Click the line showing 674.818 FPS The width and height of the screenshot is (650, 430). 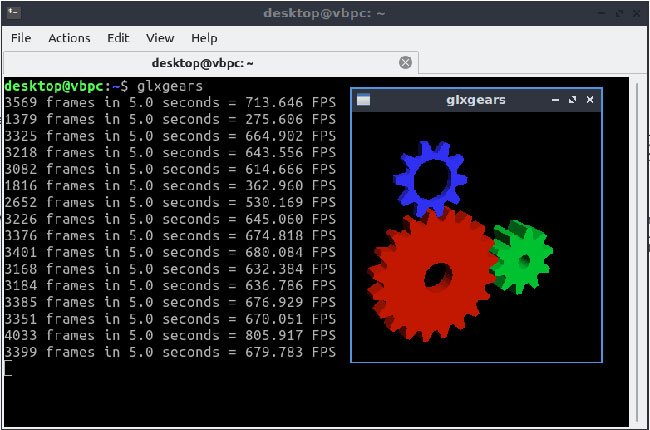pos(170,236)
